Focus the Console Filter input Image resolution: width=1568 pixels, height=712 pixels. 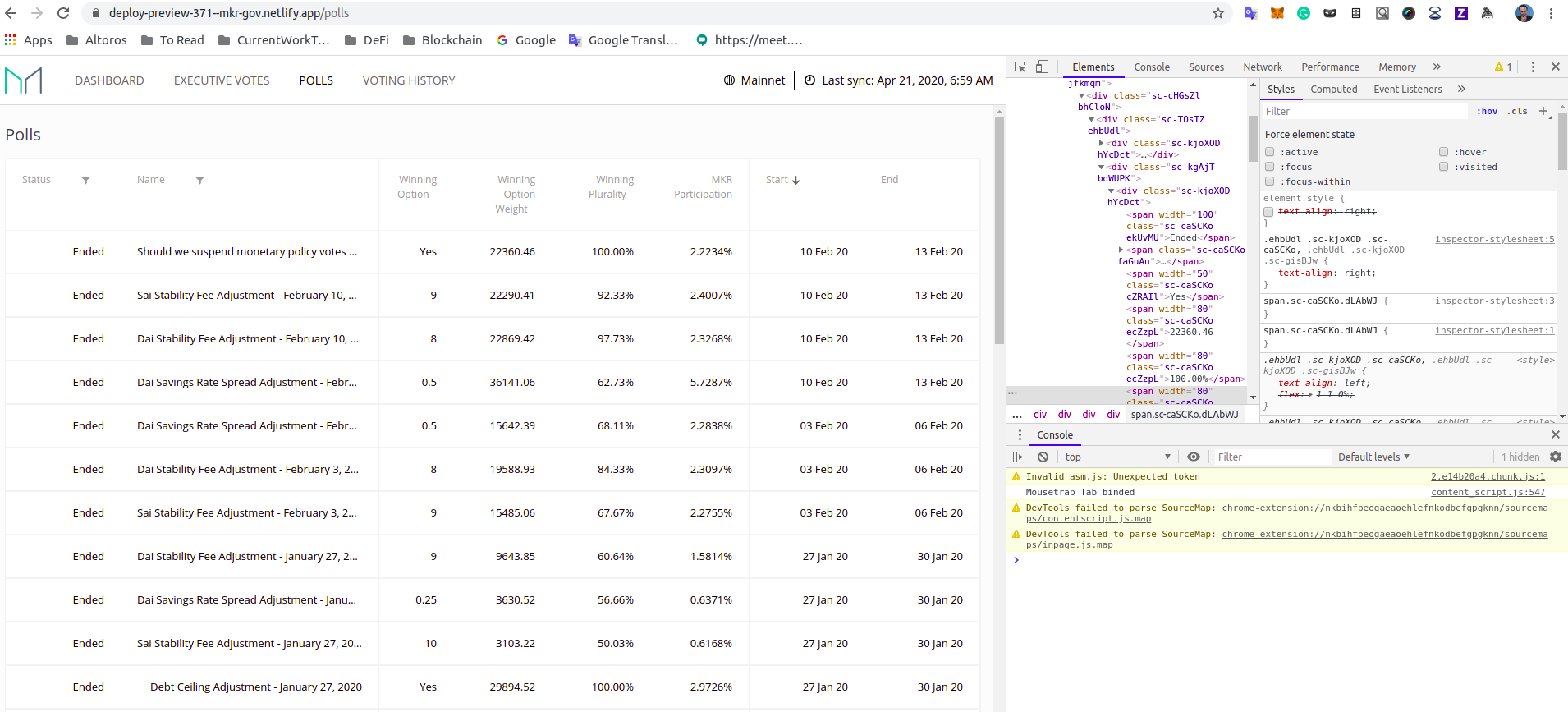[1272, 457]
